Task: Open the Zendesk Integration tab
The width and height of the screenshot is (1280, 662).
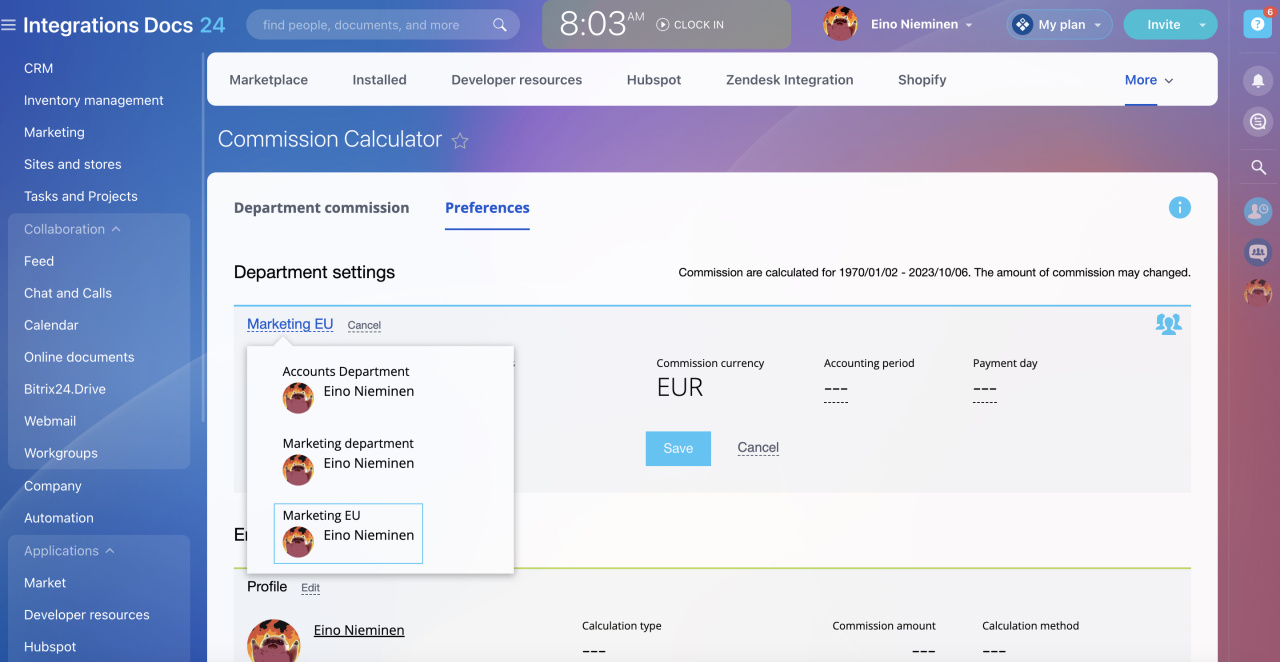Action: pos(789,80)
